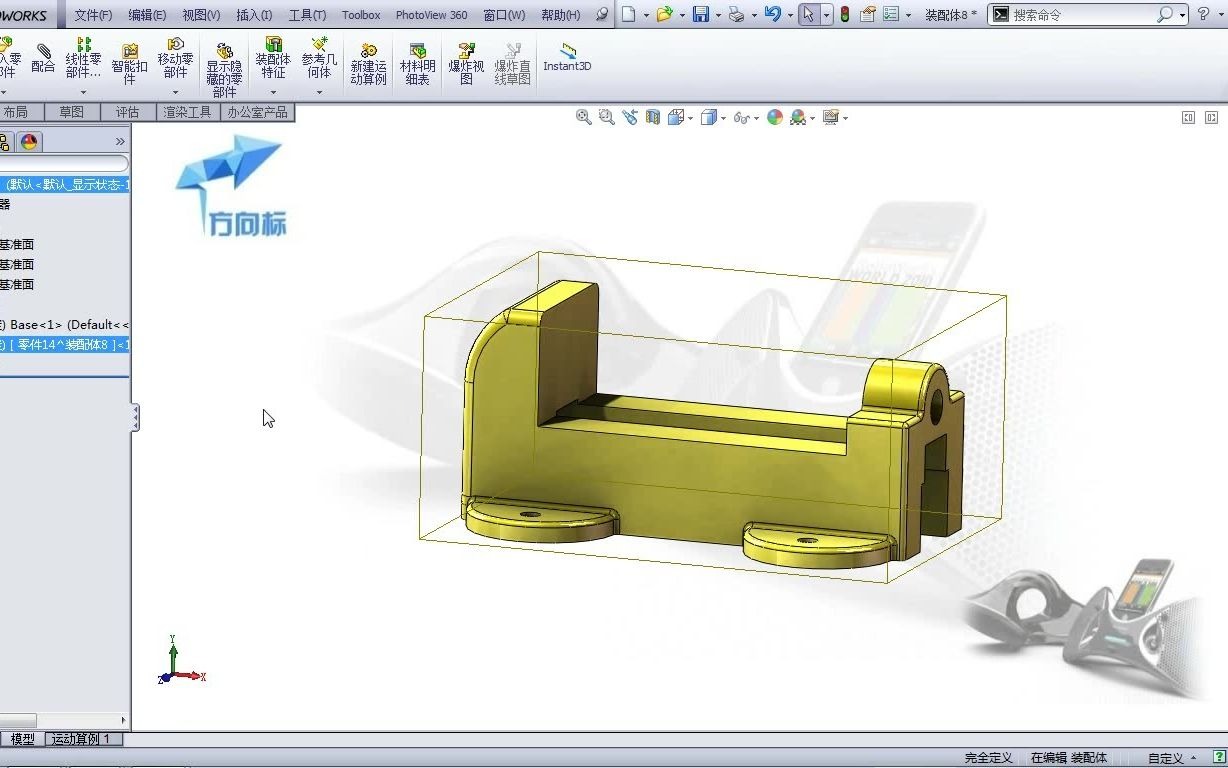
Task: Switch to the 运动算例 1 tab
Action: pyautogui.click(x=83, y=739)
